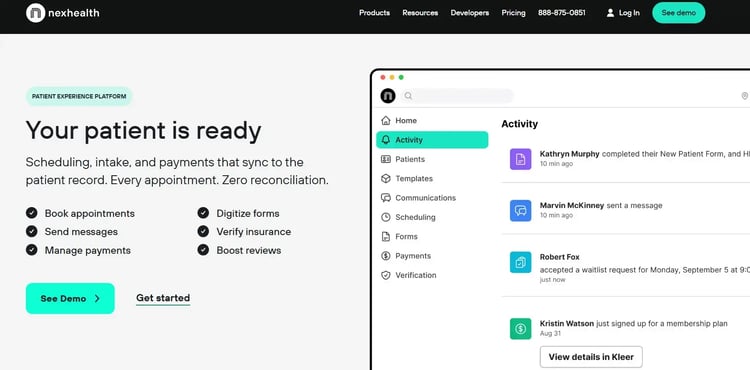Viewport: 750px width, 370px height.
Task: Click the nexhealth logo icon
Action: click(35, 13)
